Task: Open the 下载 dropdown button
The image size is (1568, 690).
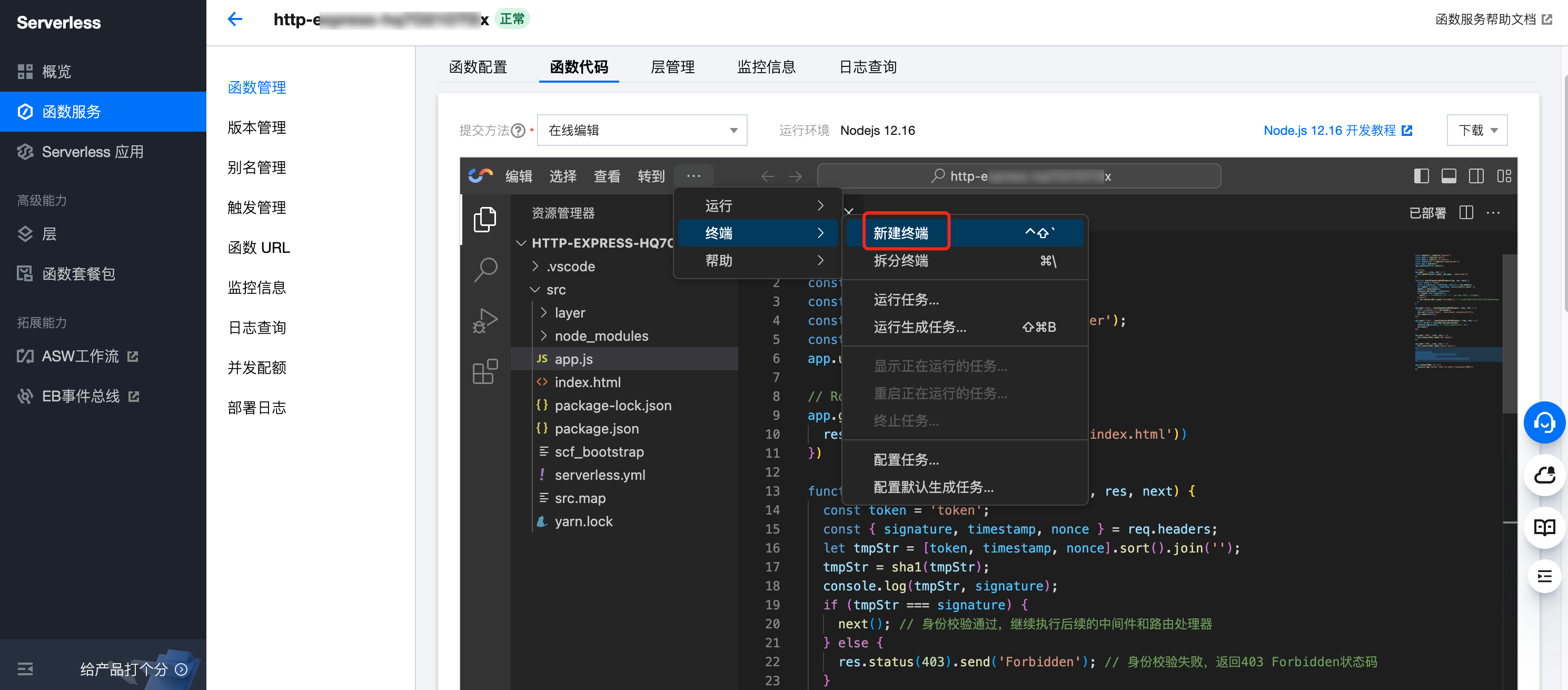Action: click(x=1477, y=130)
